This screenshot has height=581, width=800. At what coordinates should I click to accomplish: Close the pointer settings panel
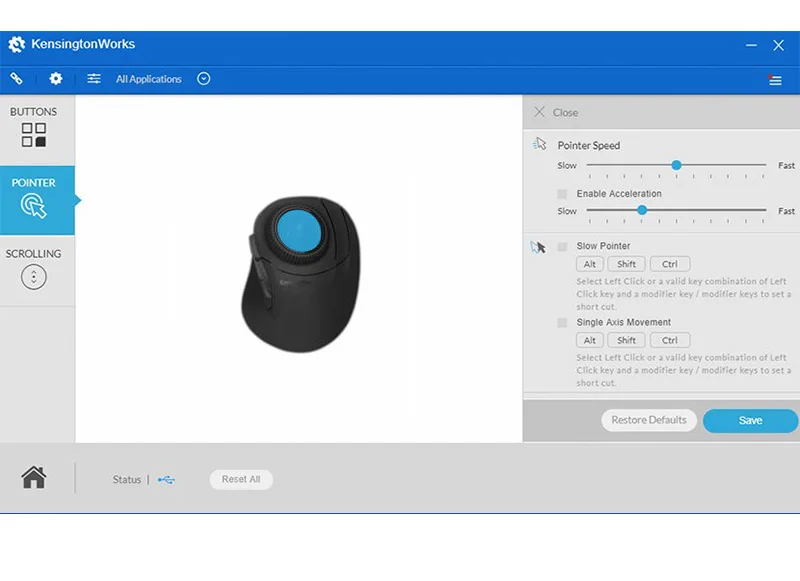(x=556, y=112)
